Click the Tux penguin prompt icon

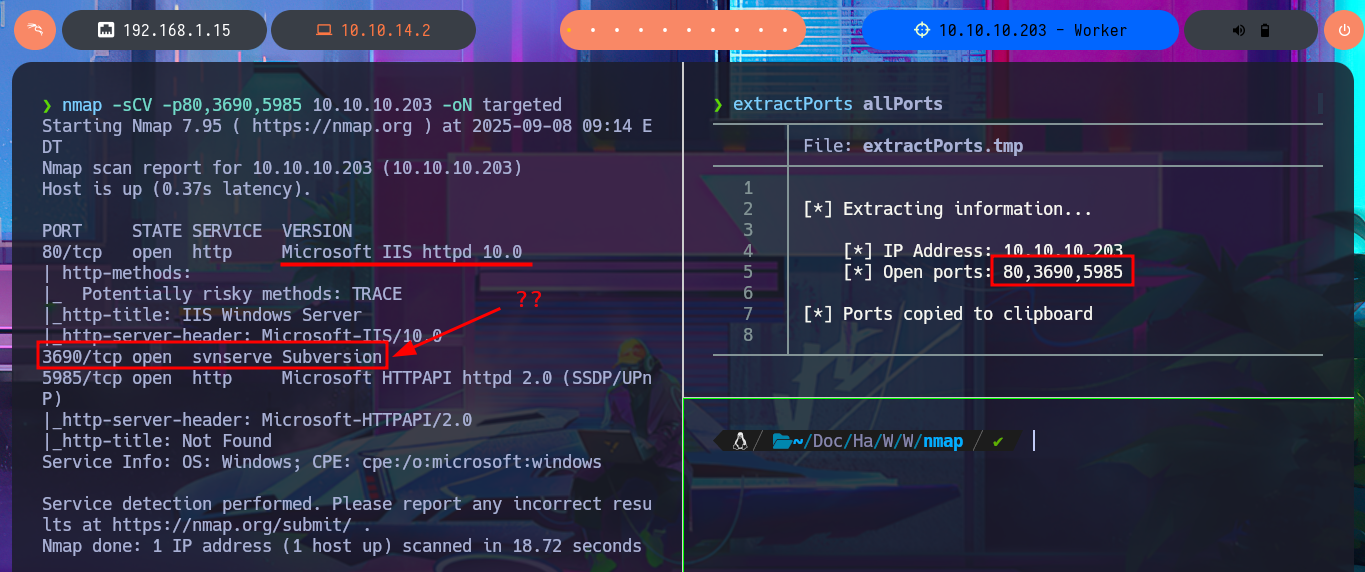(x=740, y=441)
